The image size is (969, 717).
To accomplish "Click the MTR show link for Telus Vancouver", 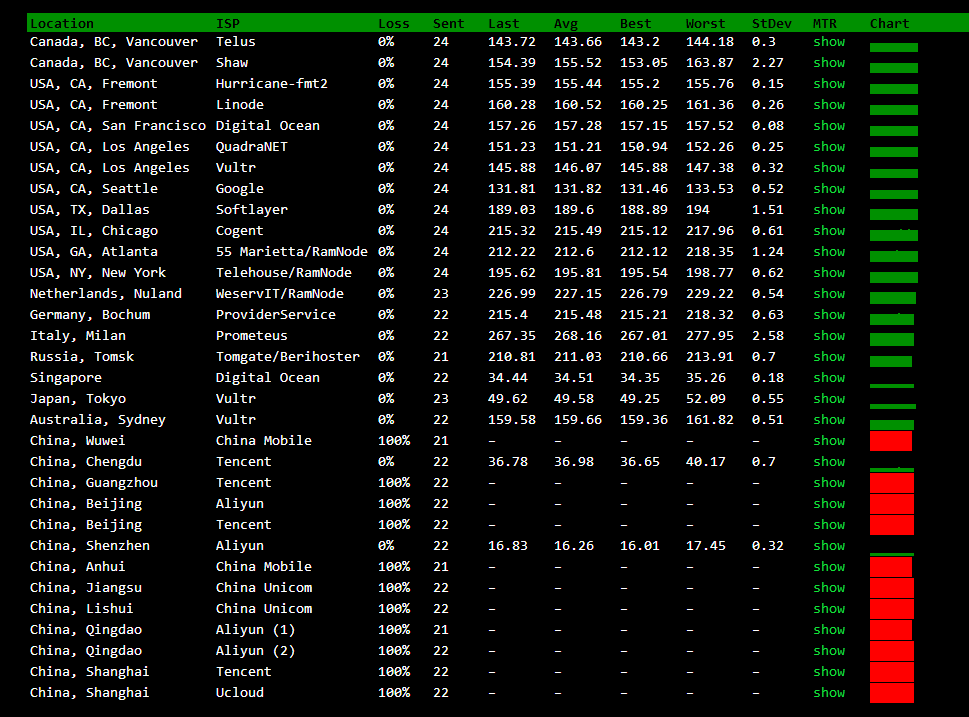I will (x=828, y=42).
